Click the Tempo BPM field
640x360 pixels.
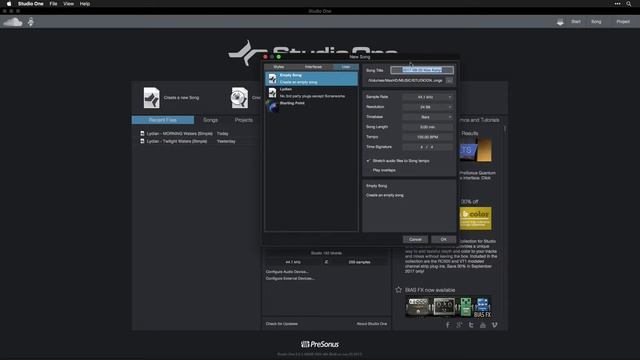point(427,137)
